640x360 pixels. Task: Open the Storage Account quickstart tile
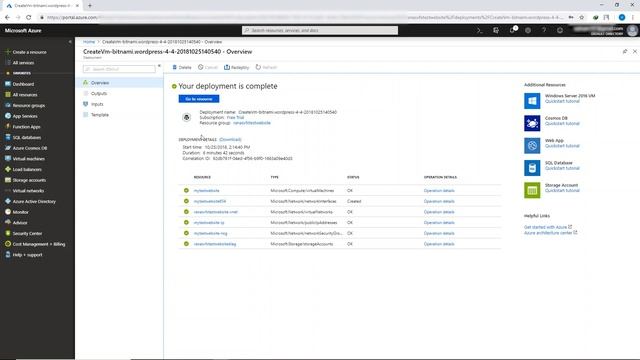click(551, 190)
